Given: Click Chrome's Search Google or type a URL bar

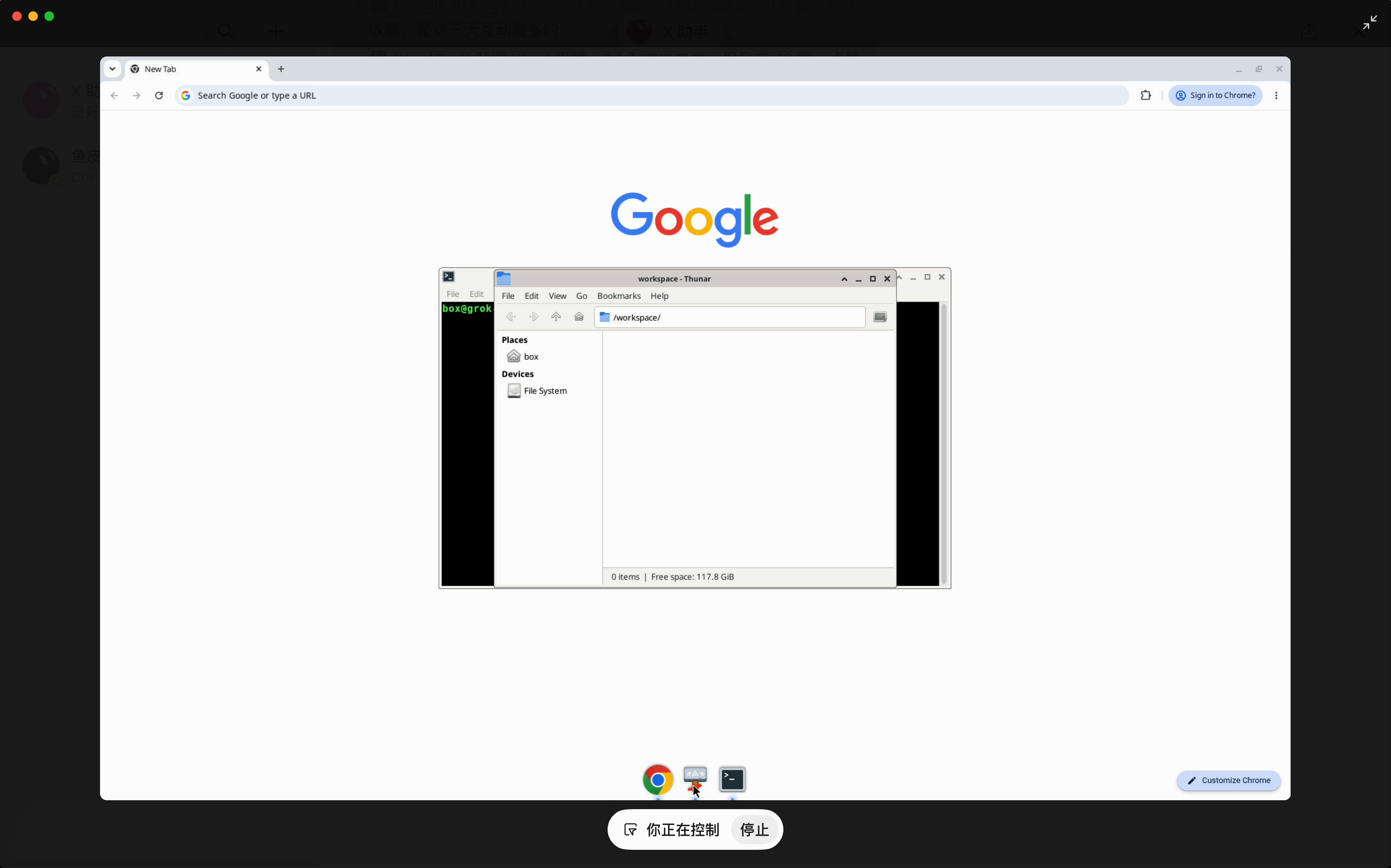Looking at the screenshot, I should point(652,95).
